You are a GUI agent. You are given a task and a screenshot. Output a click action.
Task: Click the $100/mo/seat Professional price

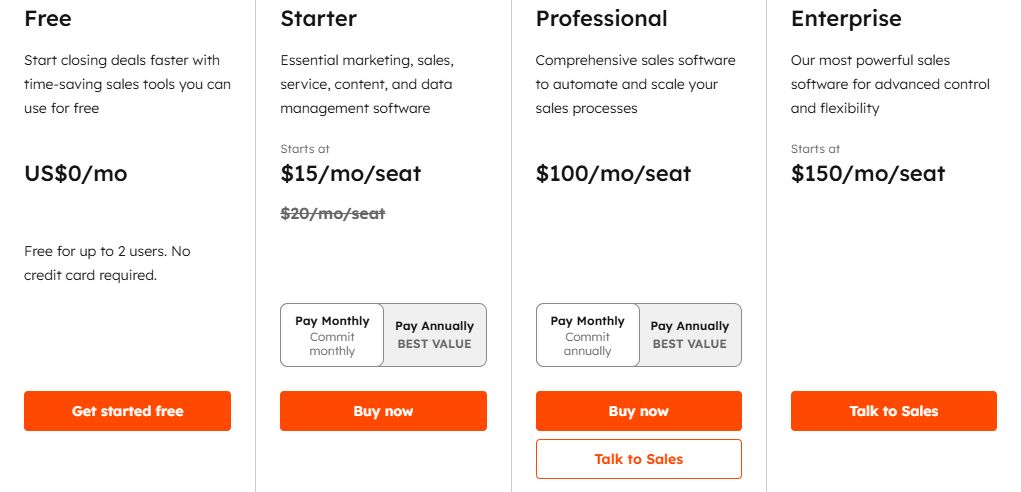pyautogui.click(x=613, y=173)
